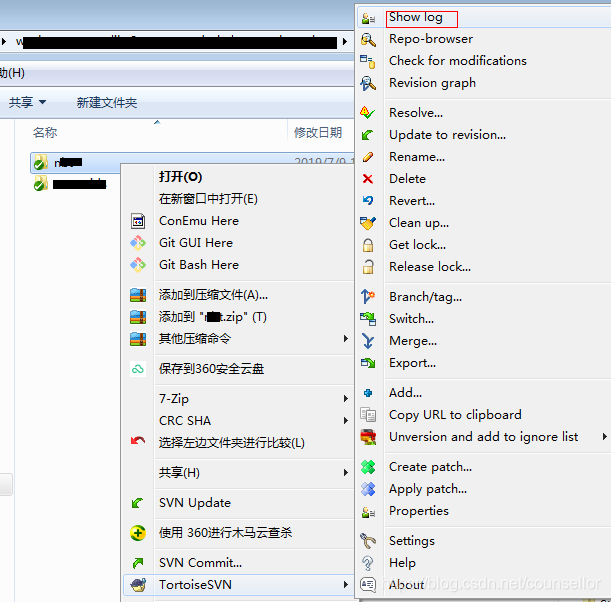Click the ConEmu Here icon

pos(138,221)
